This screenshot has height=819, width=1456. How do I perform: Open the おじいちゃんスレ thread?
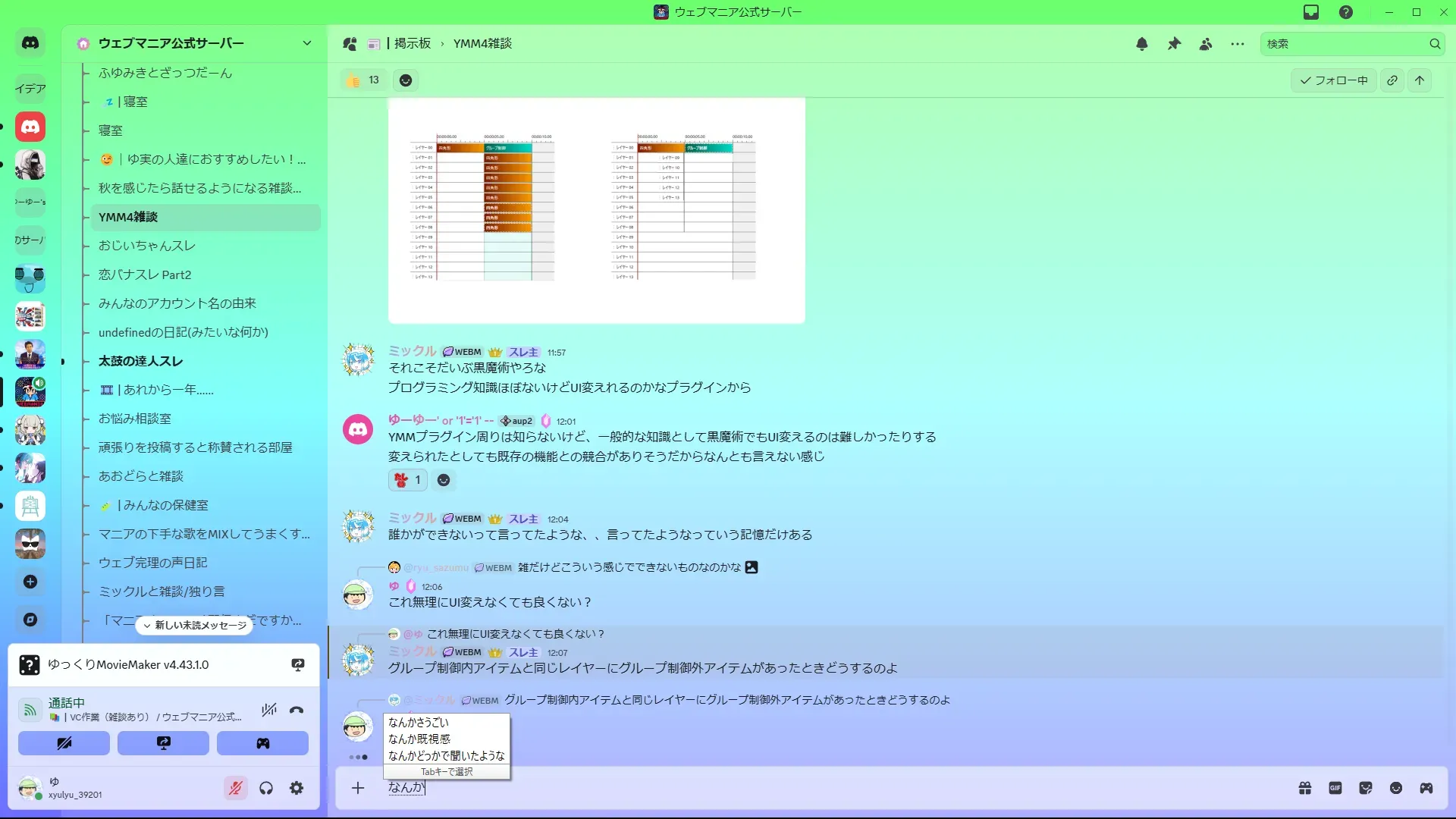pos(147,246)
